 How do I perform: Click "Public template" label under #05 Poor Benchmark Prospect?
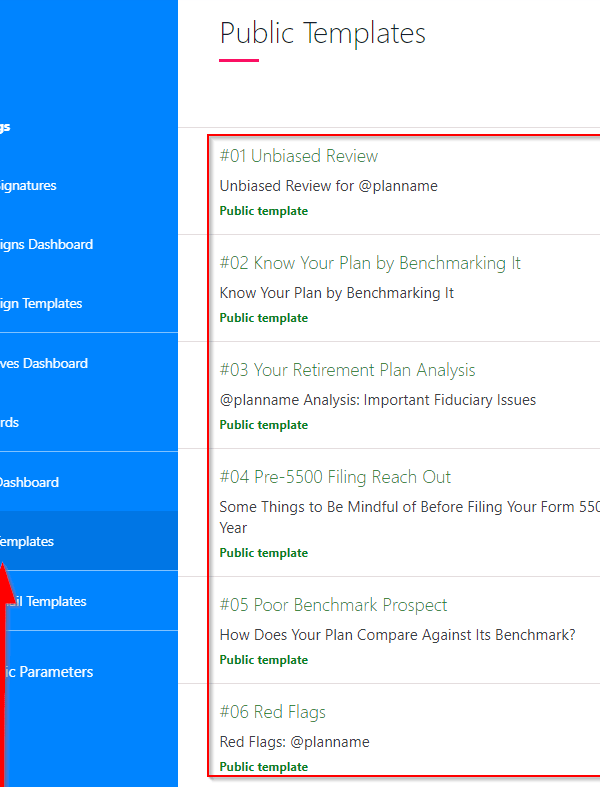coord(264,660)
